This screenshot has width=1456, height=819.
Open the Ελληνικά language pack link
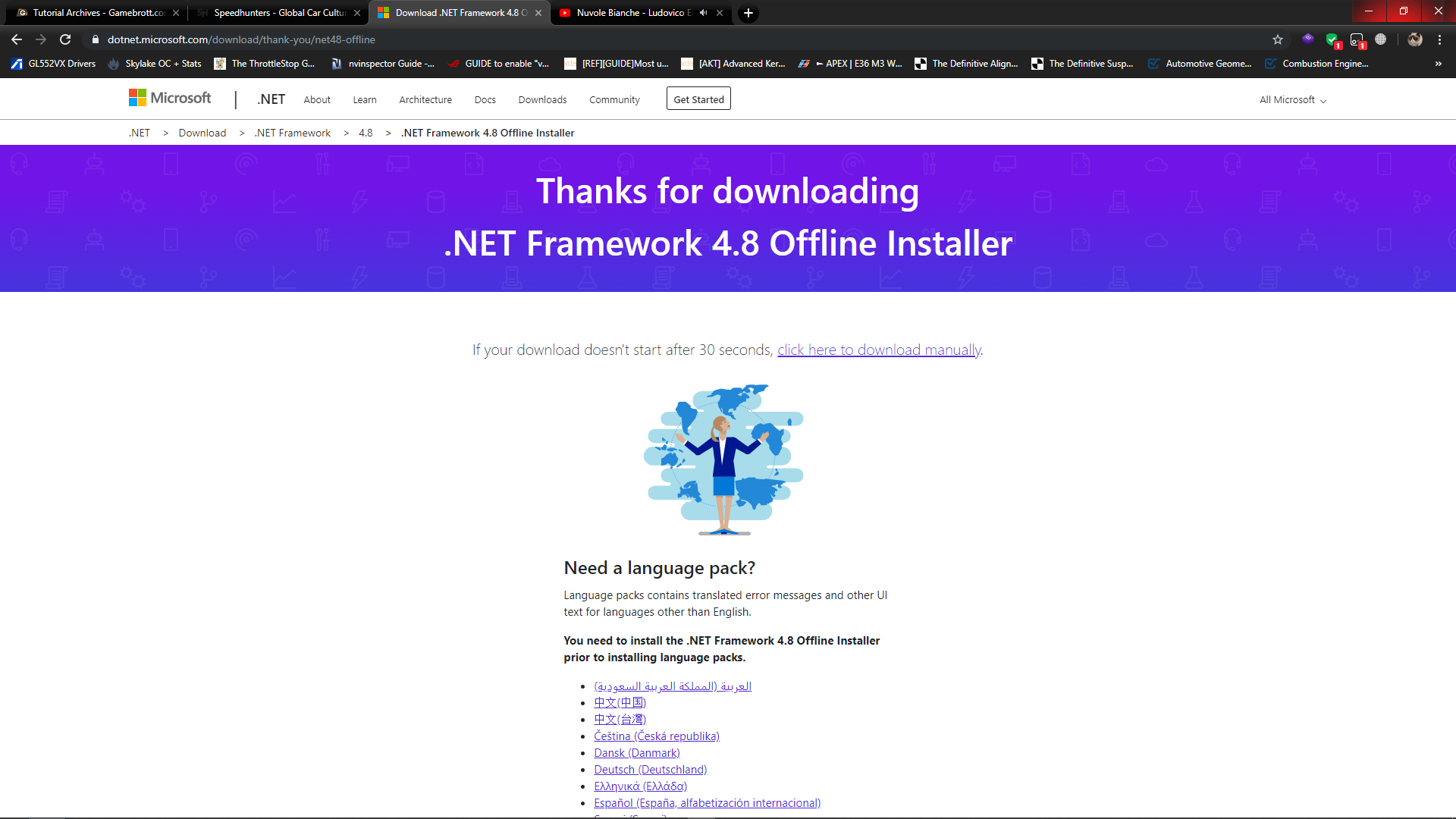640,786
